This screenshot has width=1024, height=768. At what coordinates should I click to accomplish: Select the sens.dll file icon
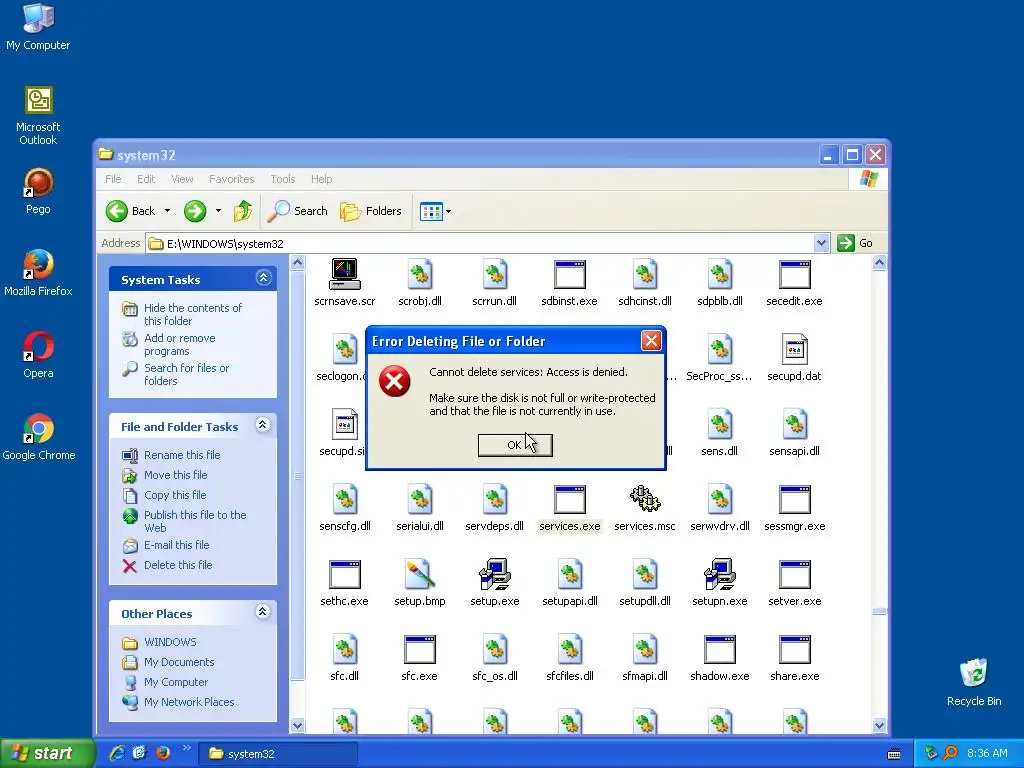(720, 424)
